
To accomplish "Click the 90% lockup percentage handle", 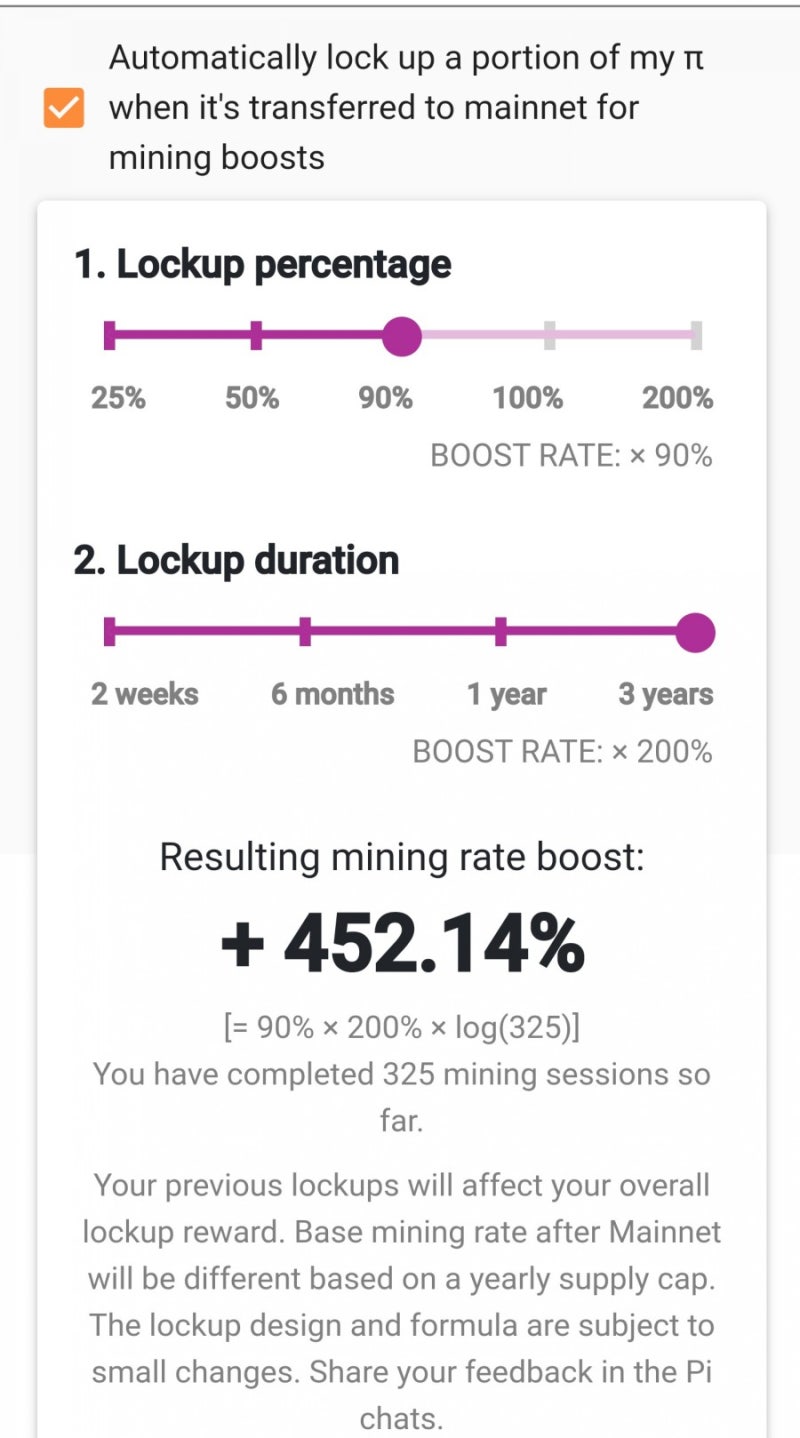I will (402, 336).
